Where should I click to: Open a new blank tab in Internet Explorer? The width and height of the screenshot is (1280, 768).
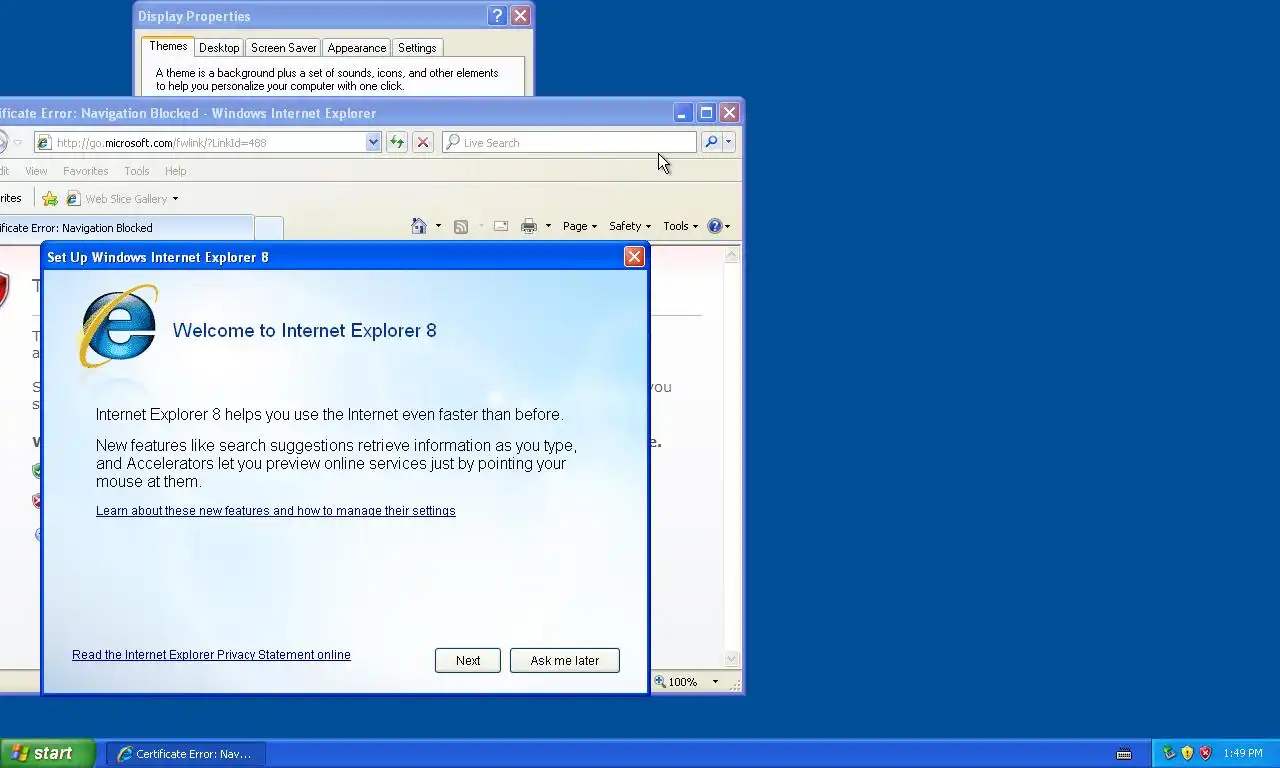pos(269,228)
